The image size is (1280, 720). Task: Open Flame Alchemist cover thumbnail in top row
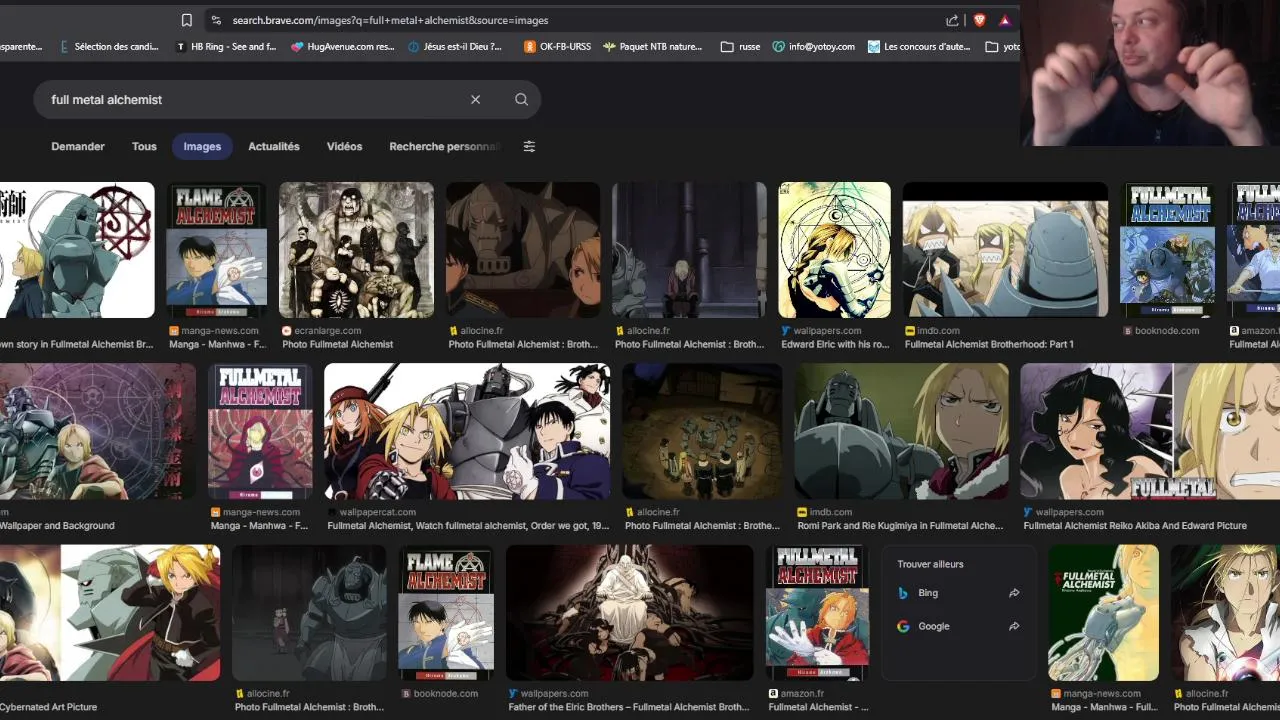pos(216,250)
